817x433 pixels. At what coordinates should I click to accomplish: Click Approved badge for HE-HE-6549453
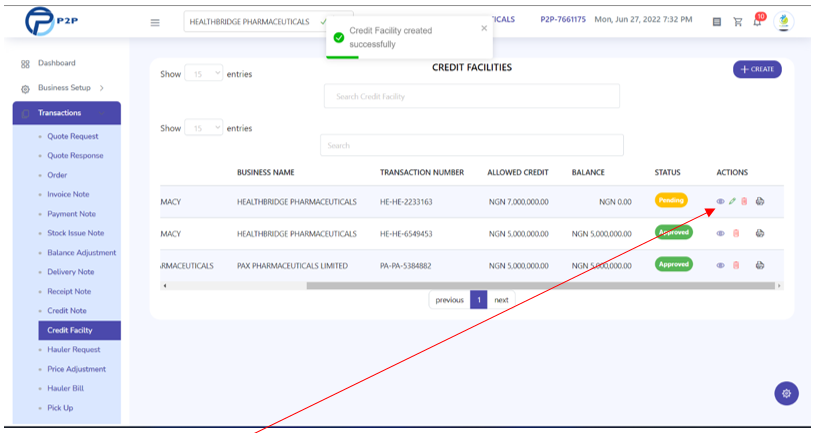click(x=674, y=232)
